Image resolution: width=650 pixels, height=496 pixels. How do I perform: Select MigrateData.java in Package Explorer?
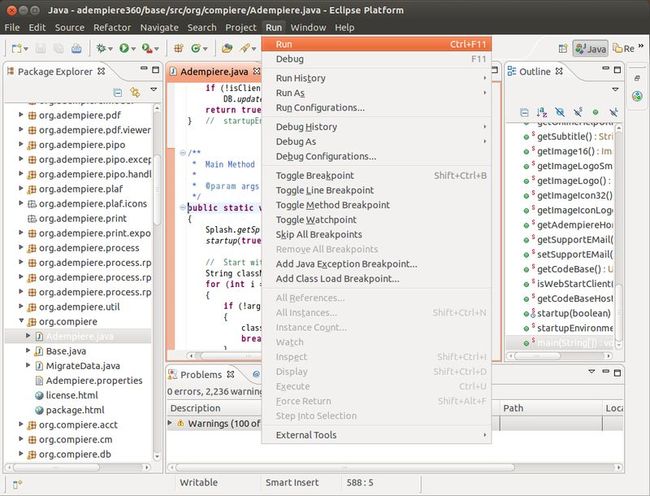click(83, 366)
